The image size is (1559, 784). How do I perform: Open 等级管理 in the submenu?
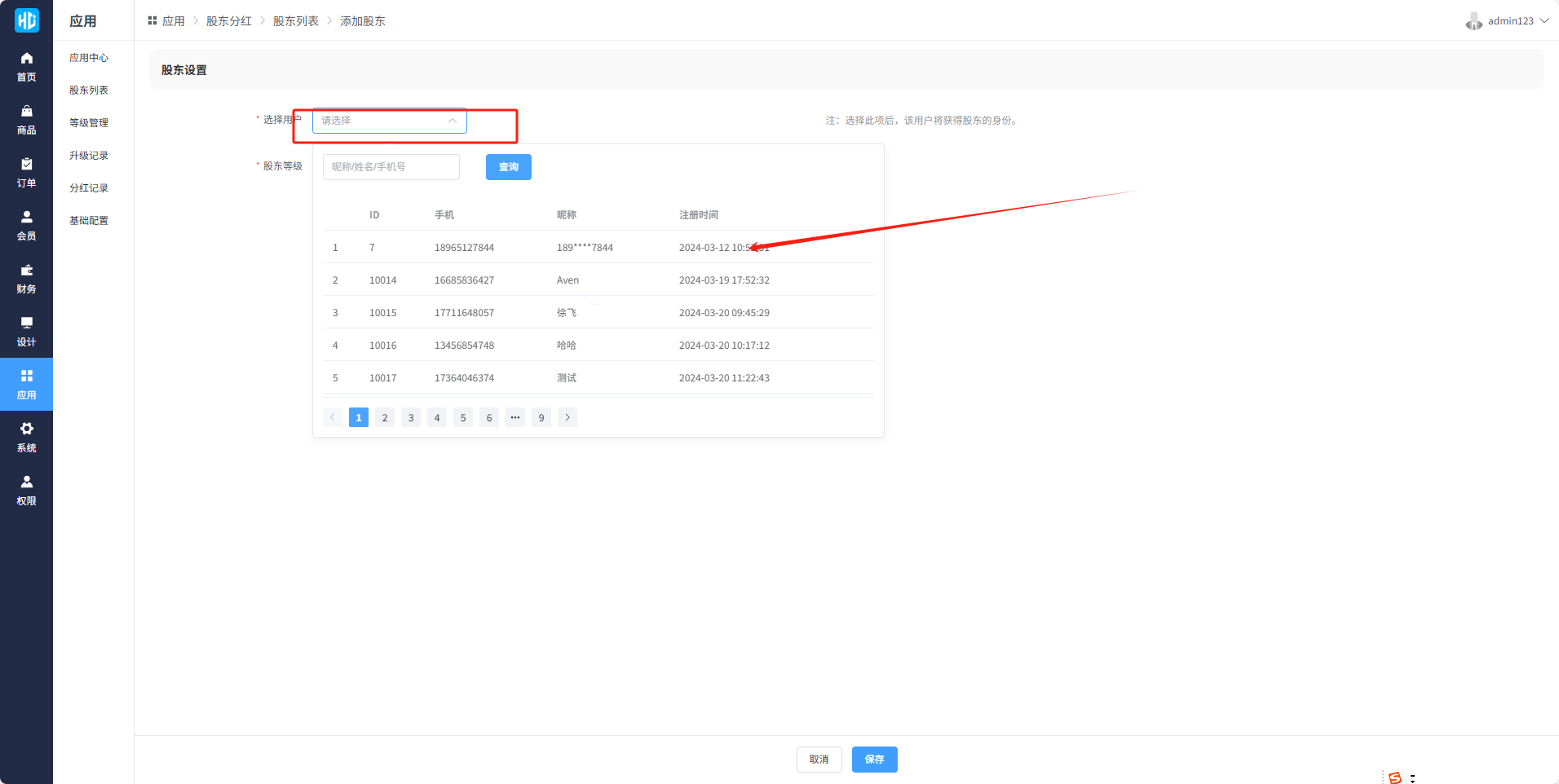pos(89,123)
